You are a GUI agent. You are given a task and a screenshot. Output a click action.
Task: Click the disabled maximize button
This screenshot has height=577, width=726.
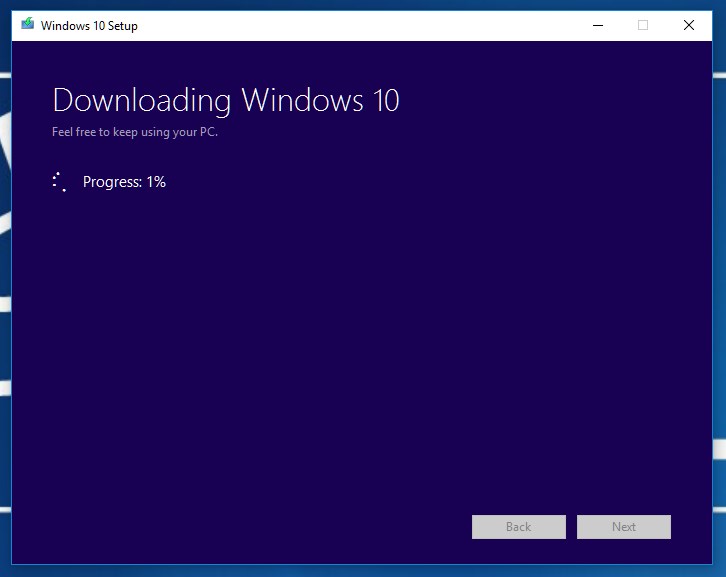point(643,25)
